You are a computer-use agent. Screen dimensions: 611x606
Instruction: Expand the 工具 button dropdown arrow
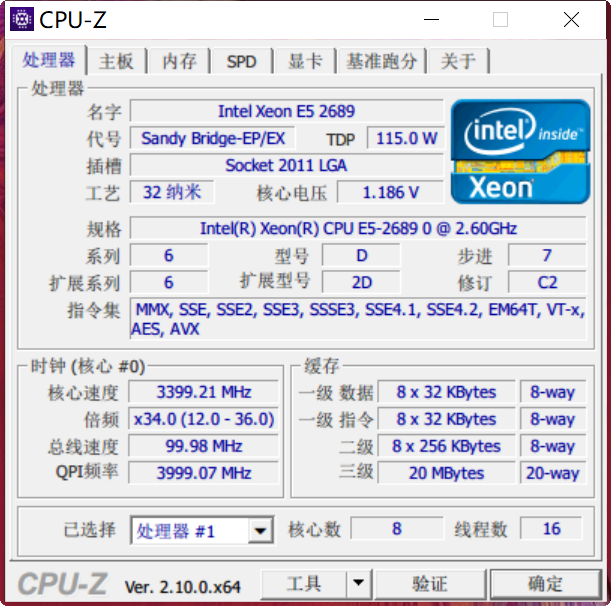click(x=358, y=583)
